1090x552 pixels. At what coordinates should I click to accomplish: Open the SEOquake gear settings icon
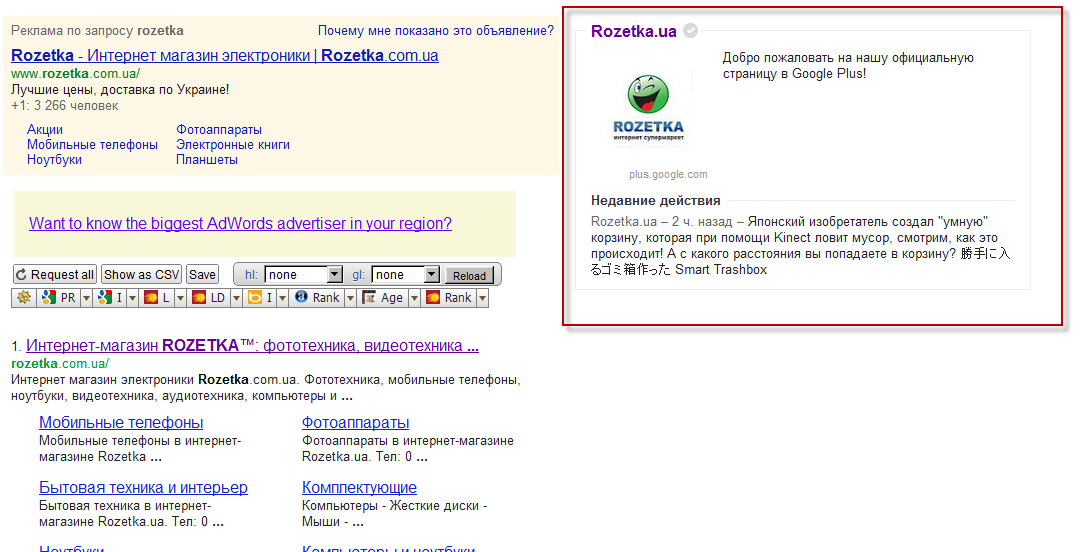click(24, 298)
